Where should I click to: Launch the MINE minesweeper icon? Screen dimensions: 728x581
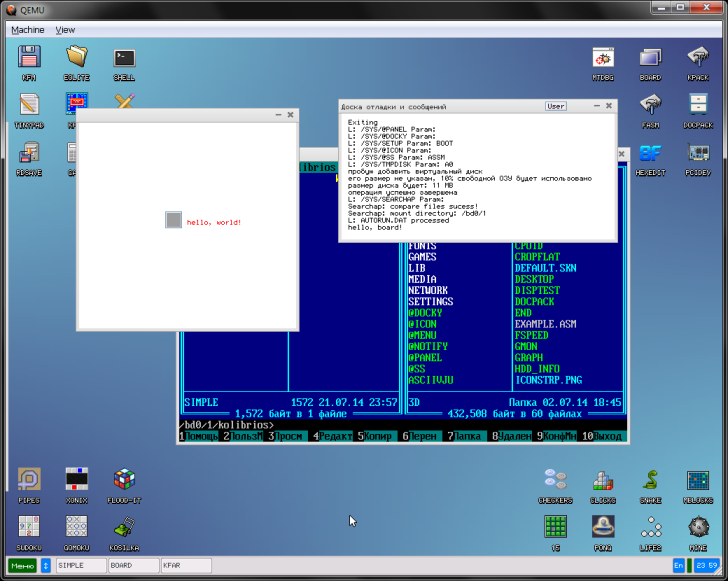click(x=698, y=532)
